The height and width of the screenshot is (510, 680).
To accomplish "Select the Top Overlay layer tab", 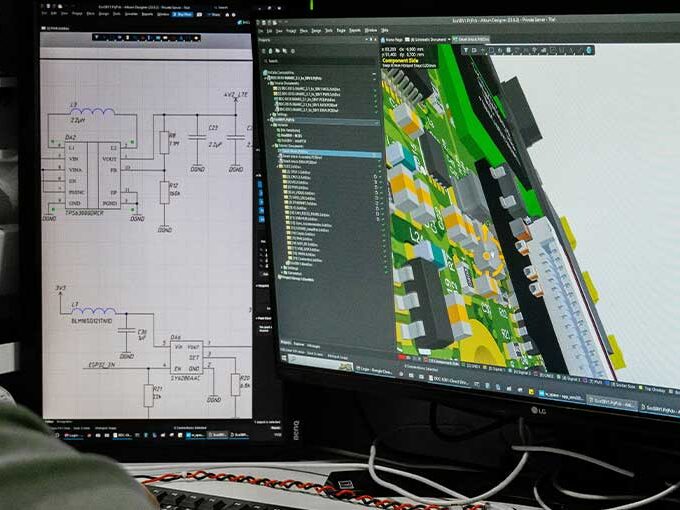I will 654,389.
